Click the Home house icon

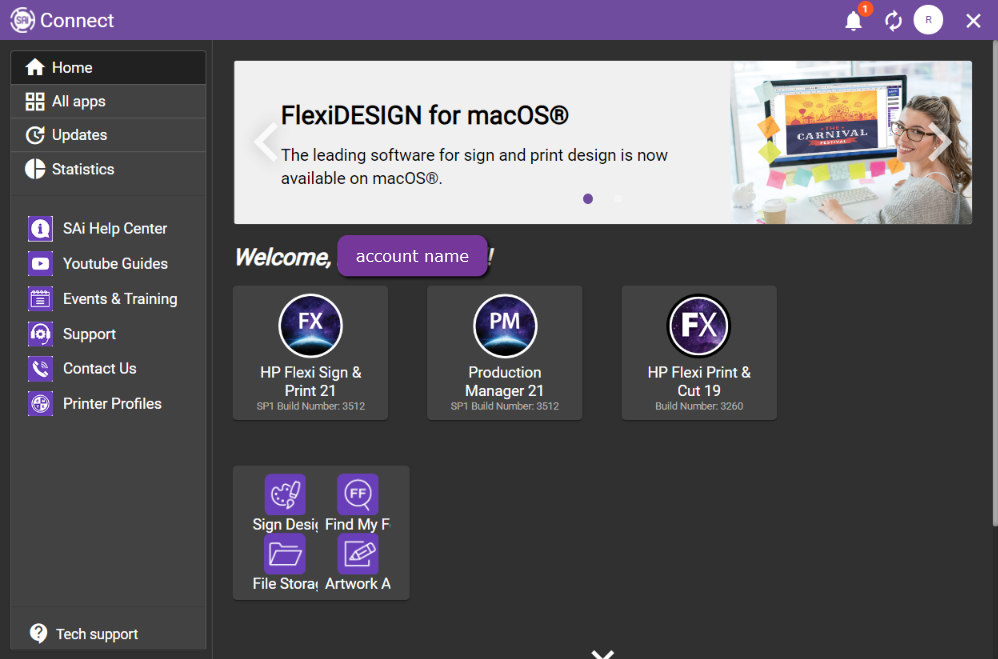coord(34,67)
